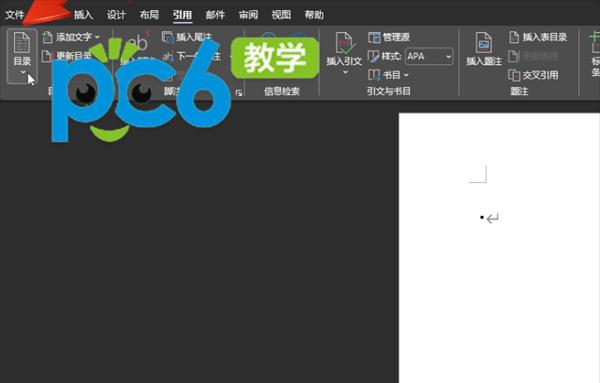The width and height of the screenshot is (600, 383).
Task: Open 管理源 (Manage Sources)
Action: [389, 37]
